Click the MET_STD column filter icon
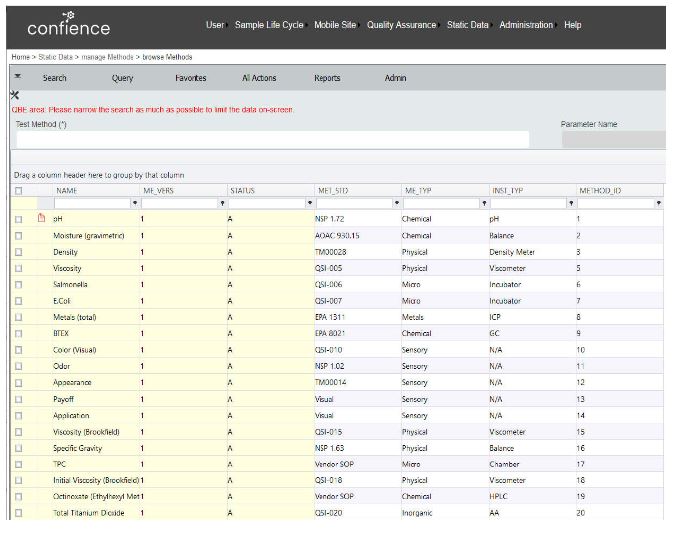Viewport: 673px width, 548px height. coord(395,203)
